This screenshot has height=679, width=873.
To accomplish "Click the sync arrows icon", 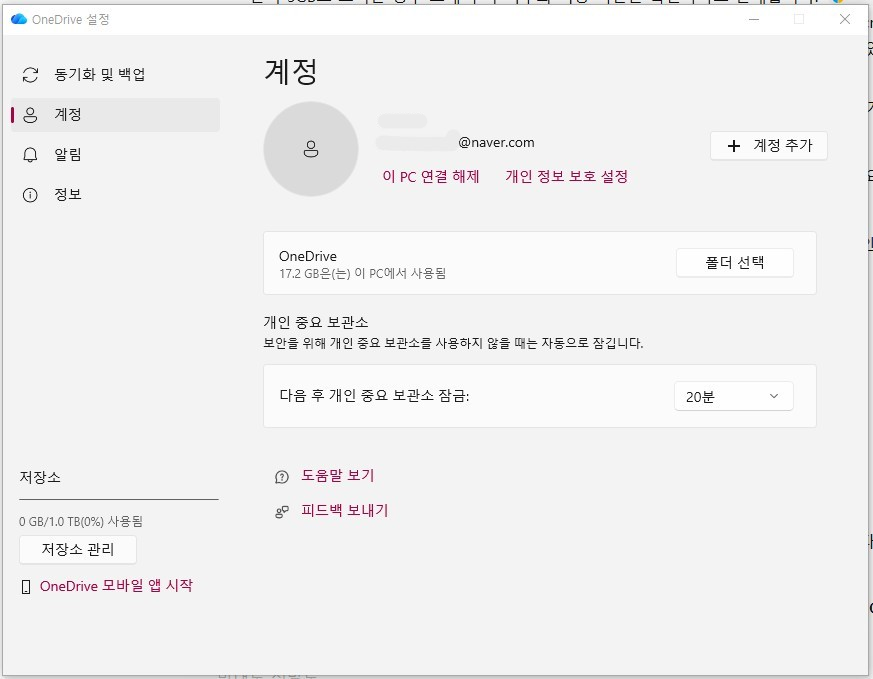I will pos(30,75).
